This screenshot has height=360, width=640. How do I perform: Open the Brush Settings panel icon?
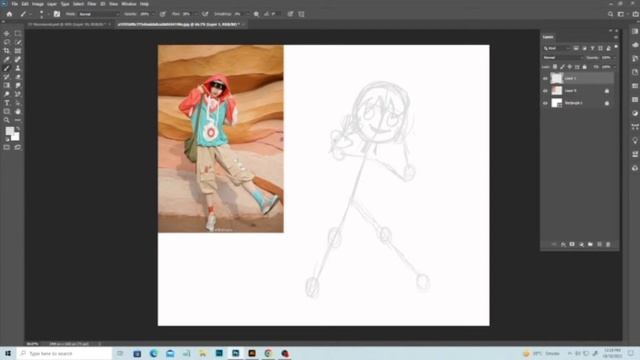(x=57, y=14)
